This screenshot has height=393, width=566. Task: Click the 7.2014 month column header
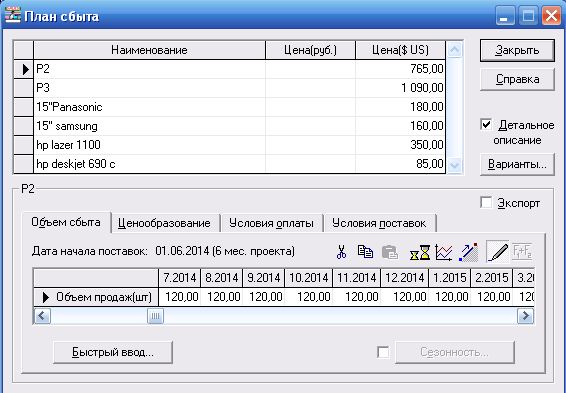[179, 278]
